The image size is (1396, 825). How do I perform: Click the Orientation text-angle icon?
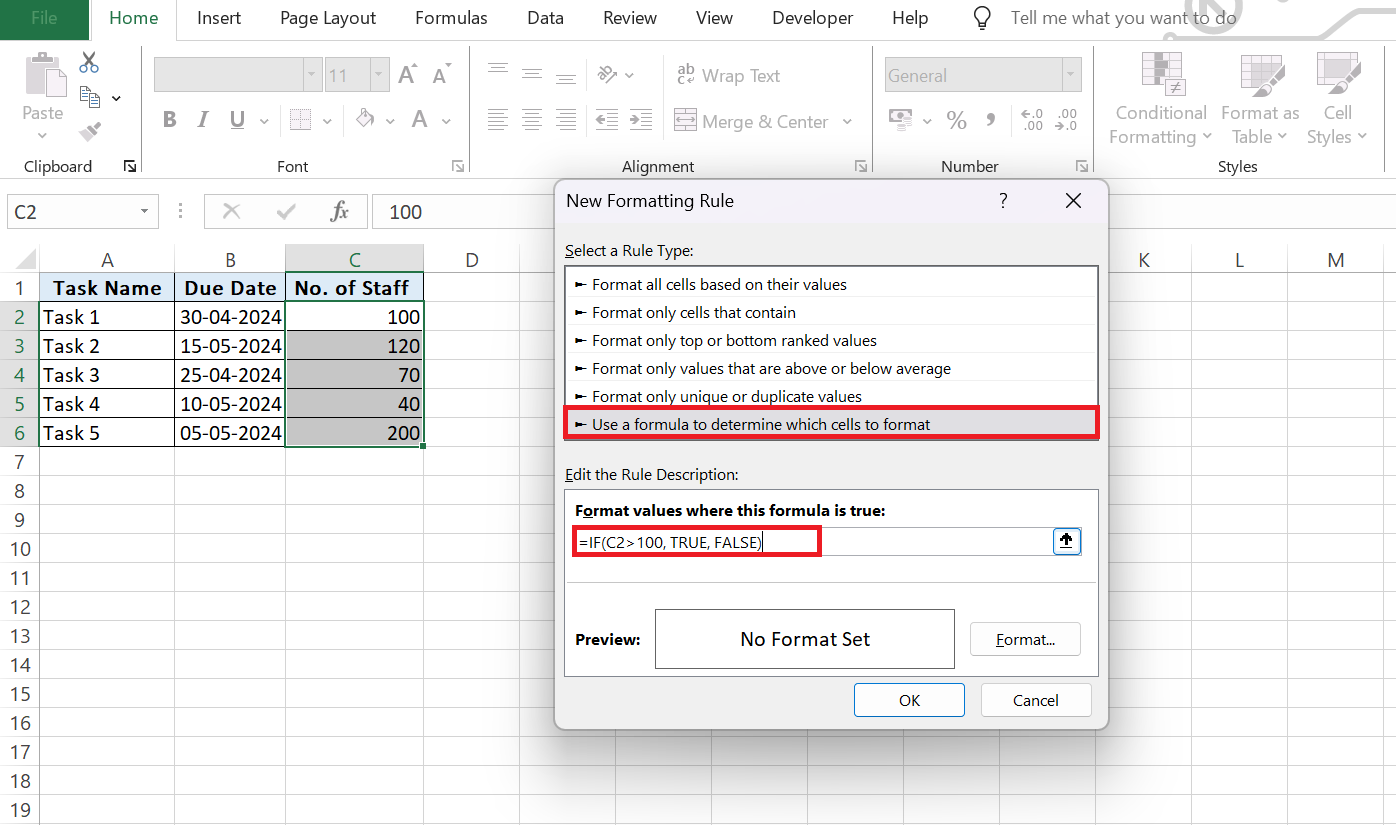[x=607, y=75]
